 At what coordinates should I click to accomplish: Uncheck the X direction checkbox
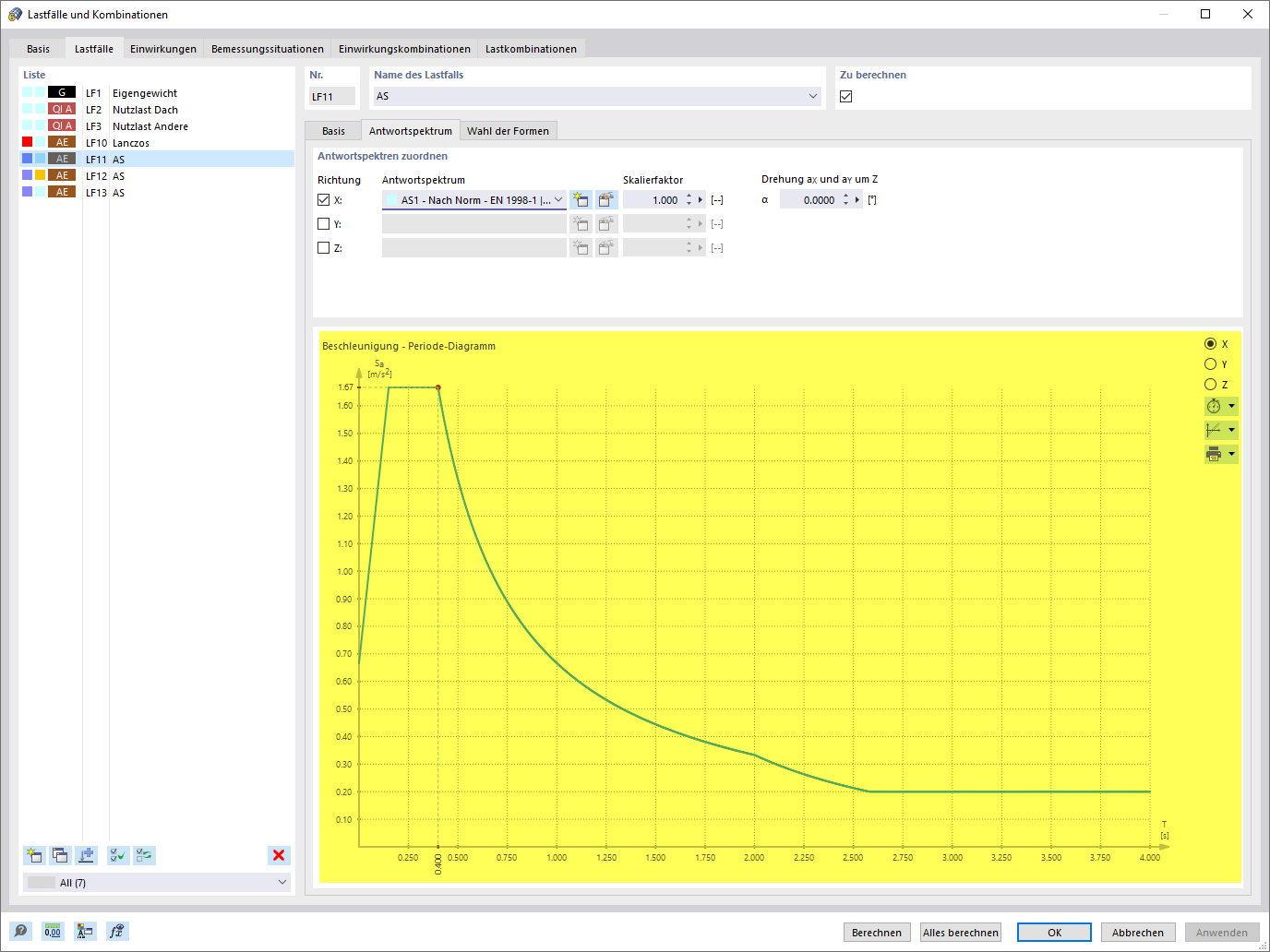point(324,199)
